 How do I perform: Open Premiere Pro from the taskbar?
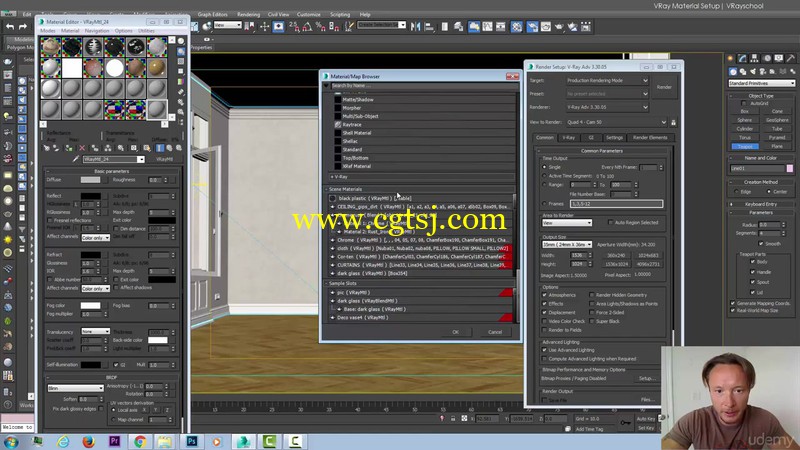[x=114, y=441]
